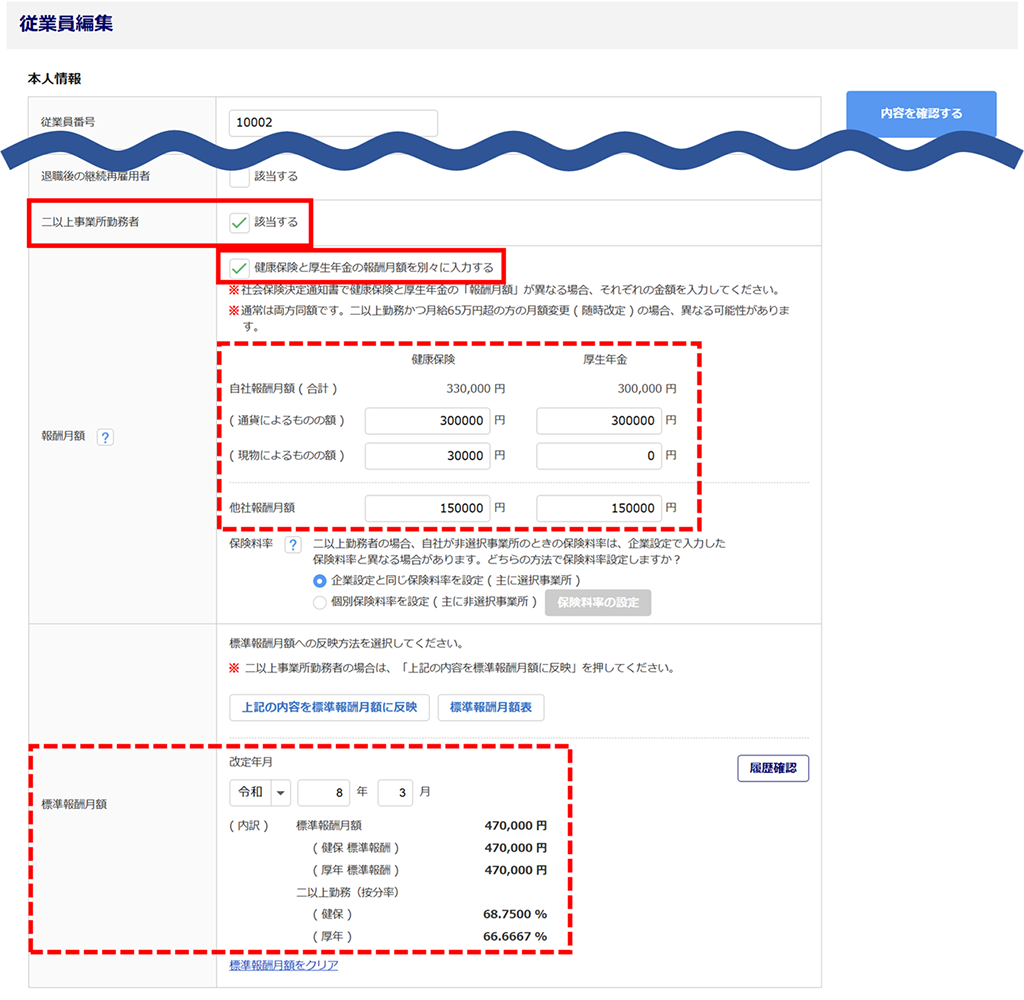Click 内容を確認する button

(x=921, y=114)
